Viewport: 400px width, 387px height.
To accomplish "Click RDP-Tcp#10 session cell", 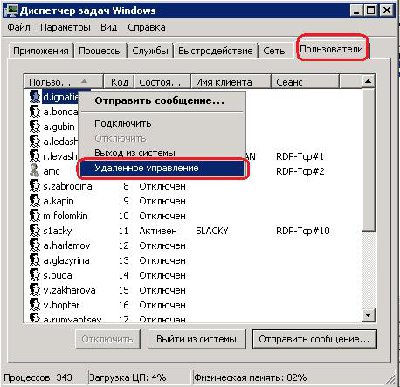I will click(303, 231).
